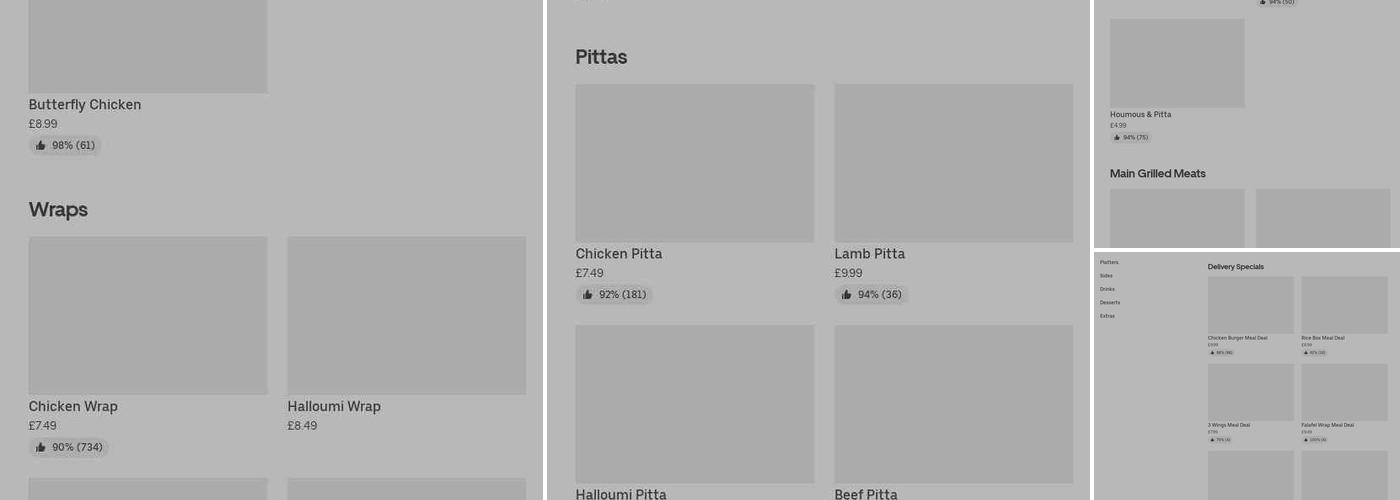
Task: Click the Houmous & Pitta rating badge
Action: (1130, 138)
